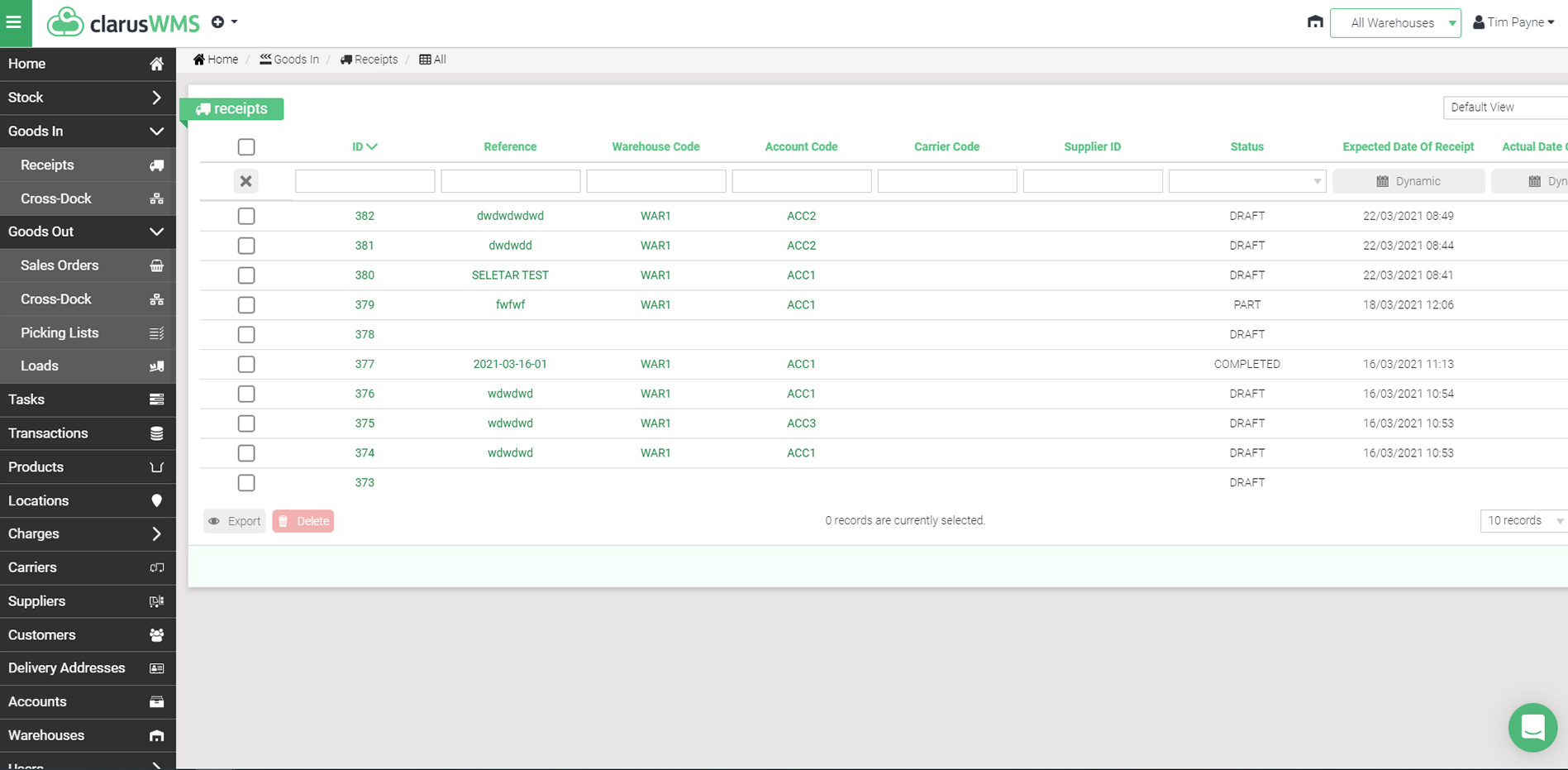Click the hamburger menu icon

click(x=15, y=22)
